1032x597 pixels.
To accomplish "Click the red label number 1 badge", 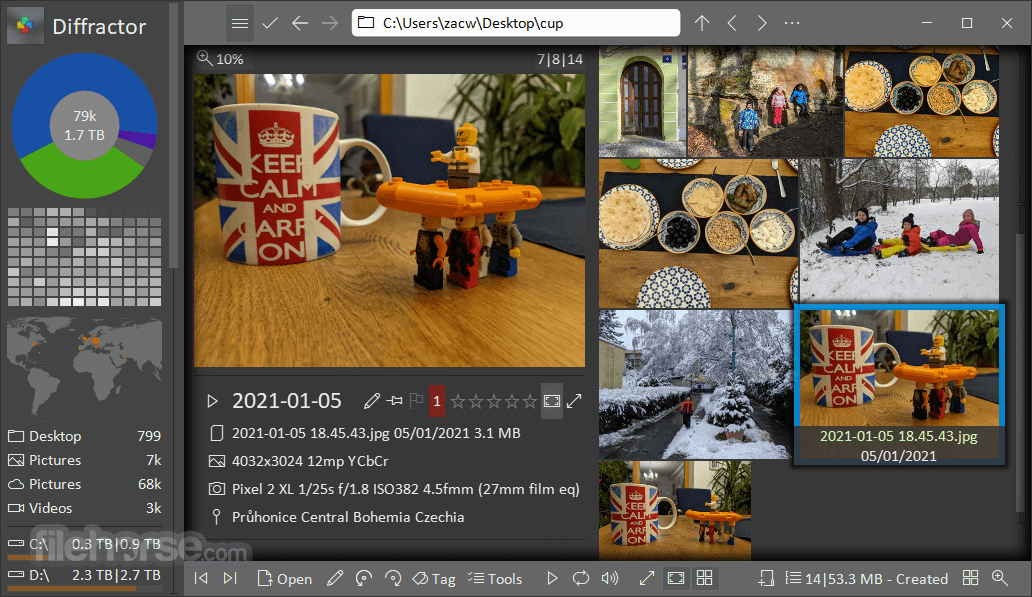I will coord(436,401).
